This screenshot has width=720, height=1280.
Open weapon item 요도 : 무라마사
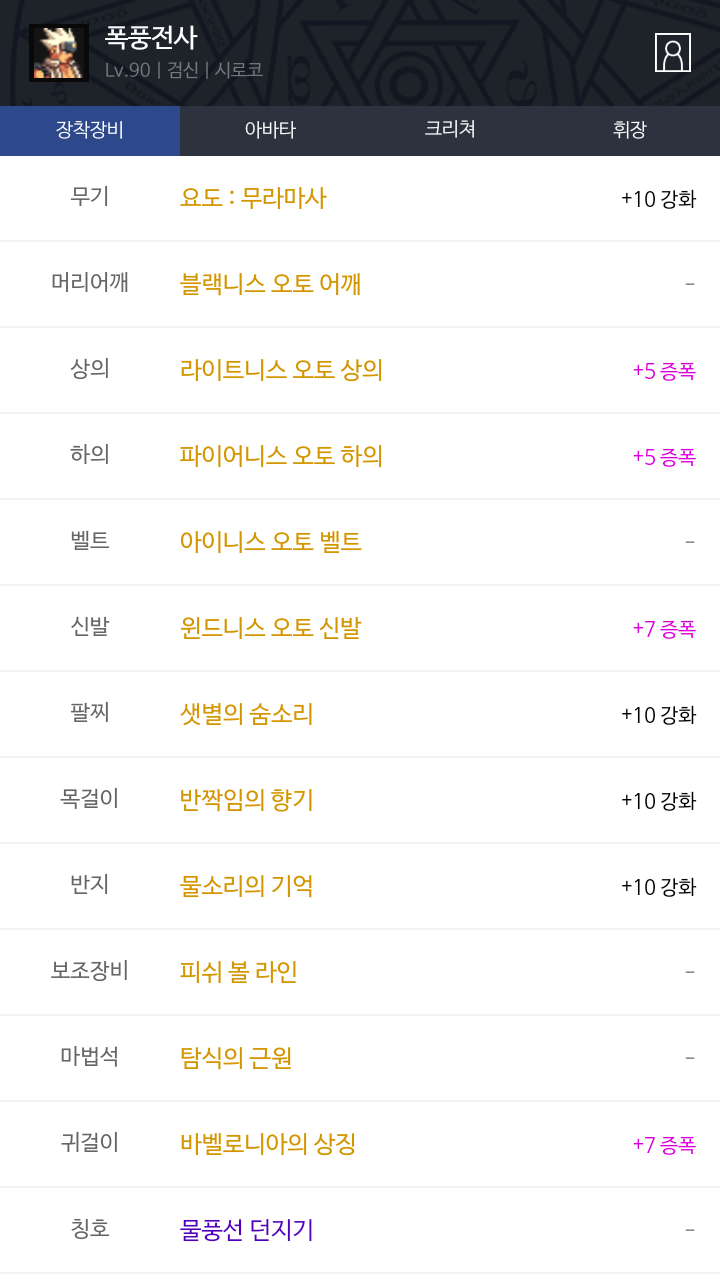click(253, 198)
